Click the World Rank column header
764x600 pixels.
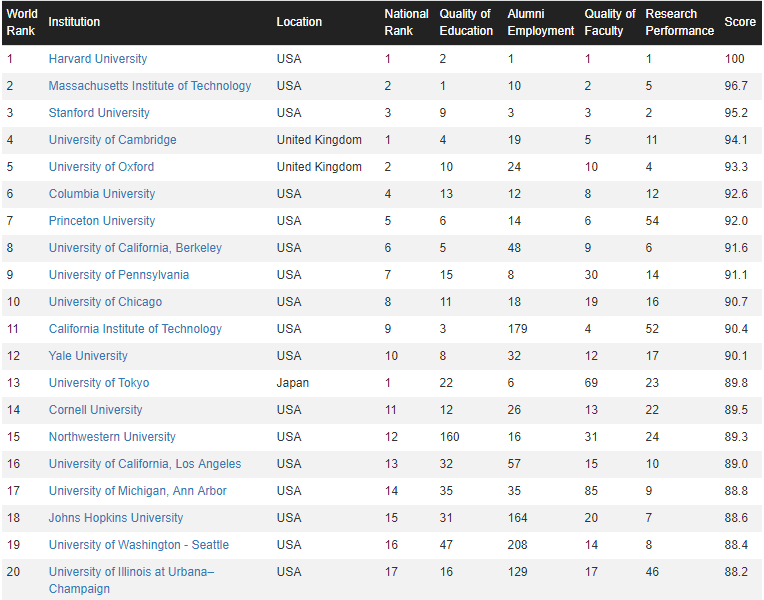(x=21, y=22)
